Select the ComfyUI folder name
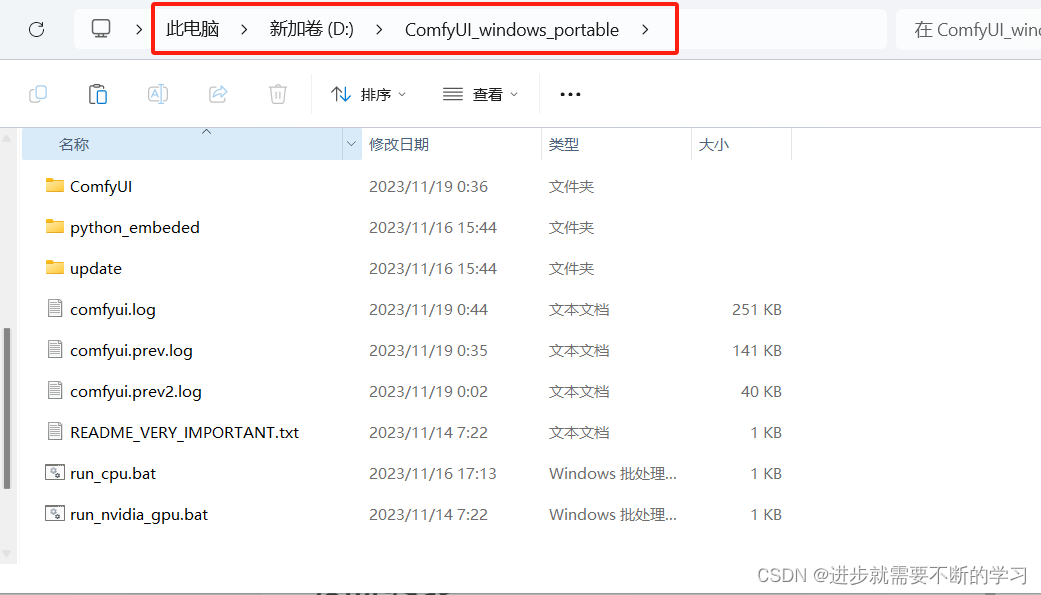This screenshot has width=1041, height=595. click(101, 187)
